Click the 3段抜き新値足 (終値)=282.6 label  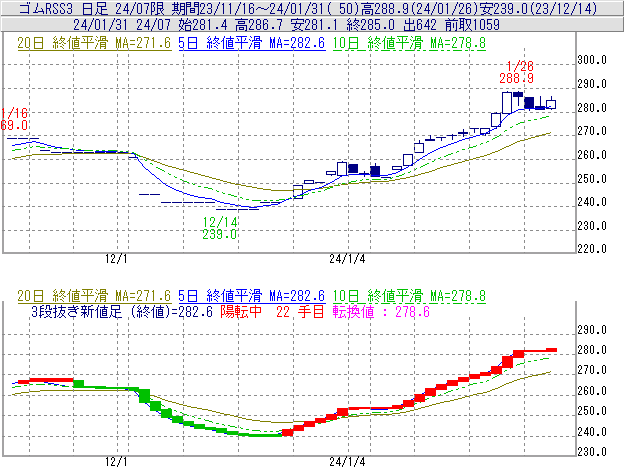pos(122,311)
